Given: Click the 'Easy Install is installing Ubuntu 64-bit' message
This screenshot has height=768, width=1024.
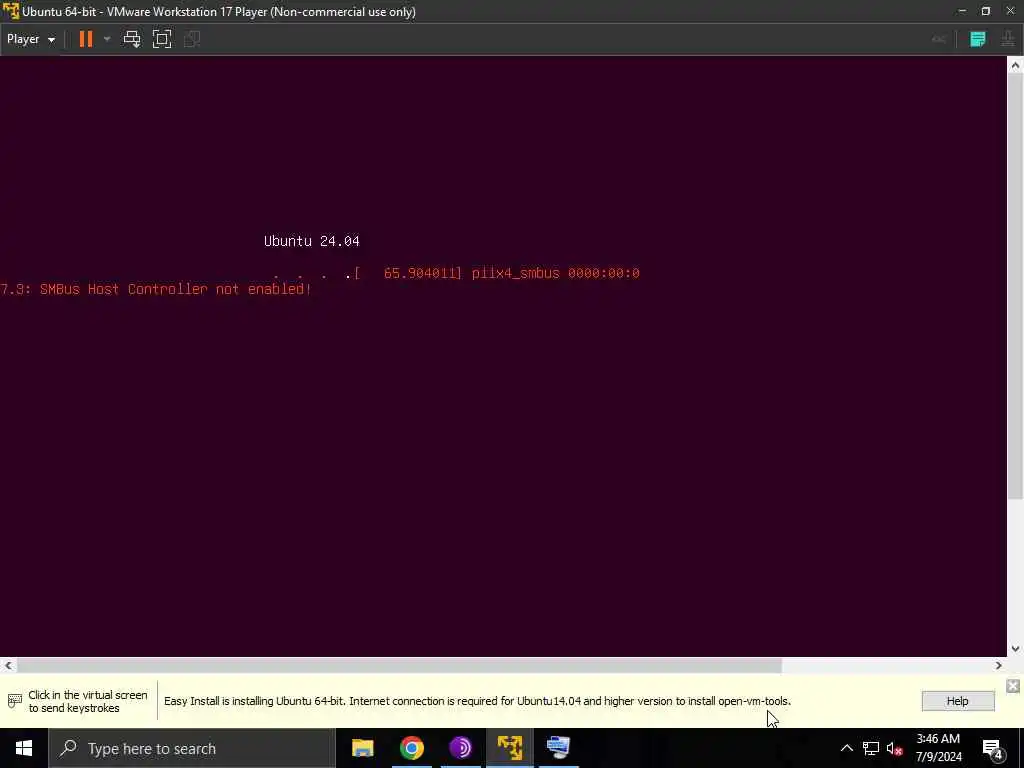Looking at the screenshot, I should point(477,701).
